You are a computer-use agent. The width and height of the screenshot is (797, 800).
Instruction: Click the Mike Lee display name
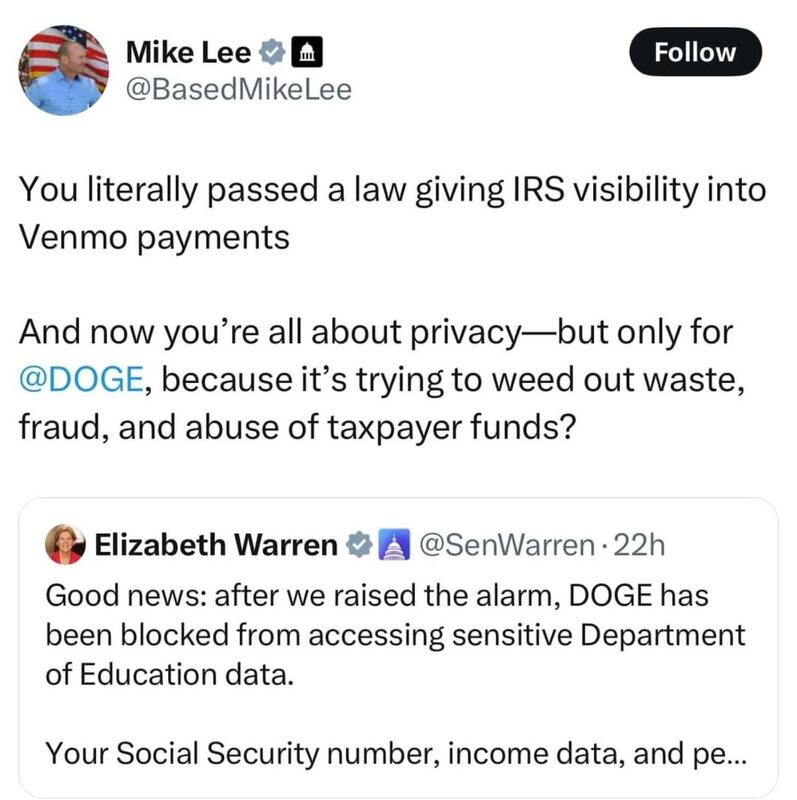click(x=188, y=49)
